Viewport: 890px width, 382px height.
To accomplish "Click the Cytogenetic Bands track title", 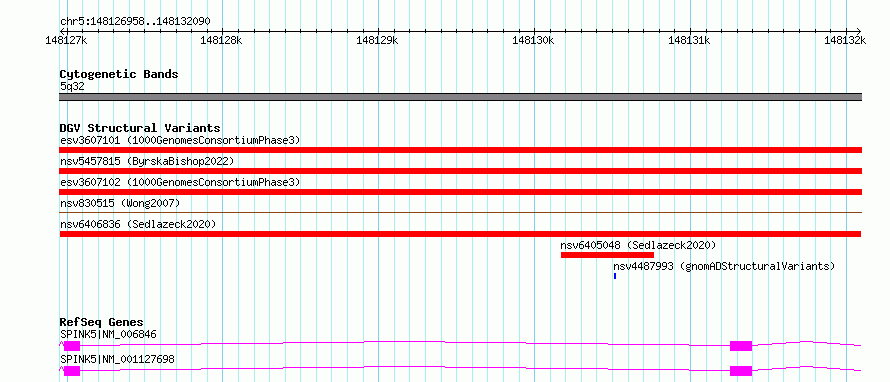I will (x=119, y=74).
